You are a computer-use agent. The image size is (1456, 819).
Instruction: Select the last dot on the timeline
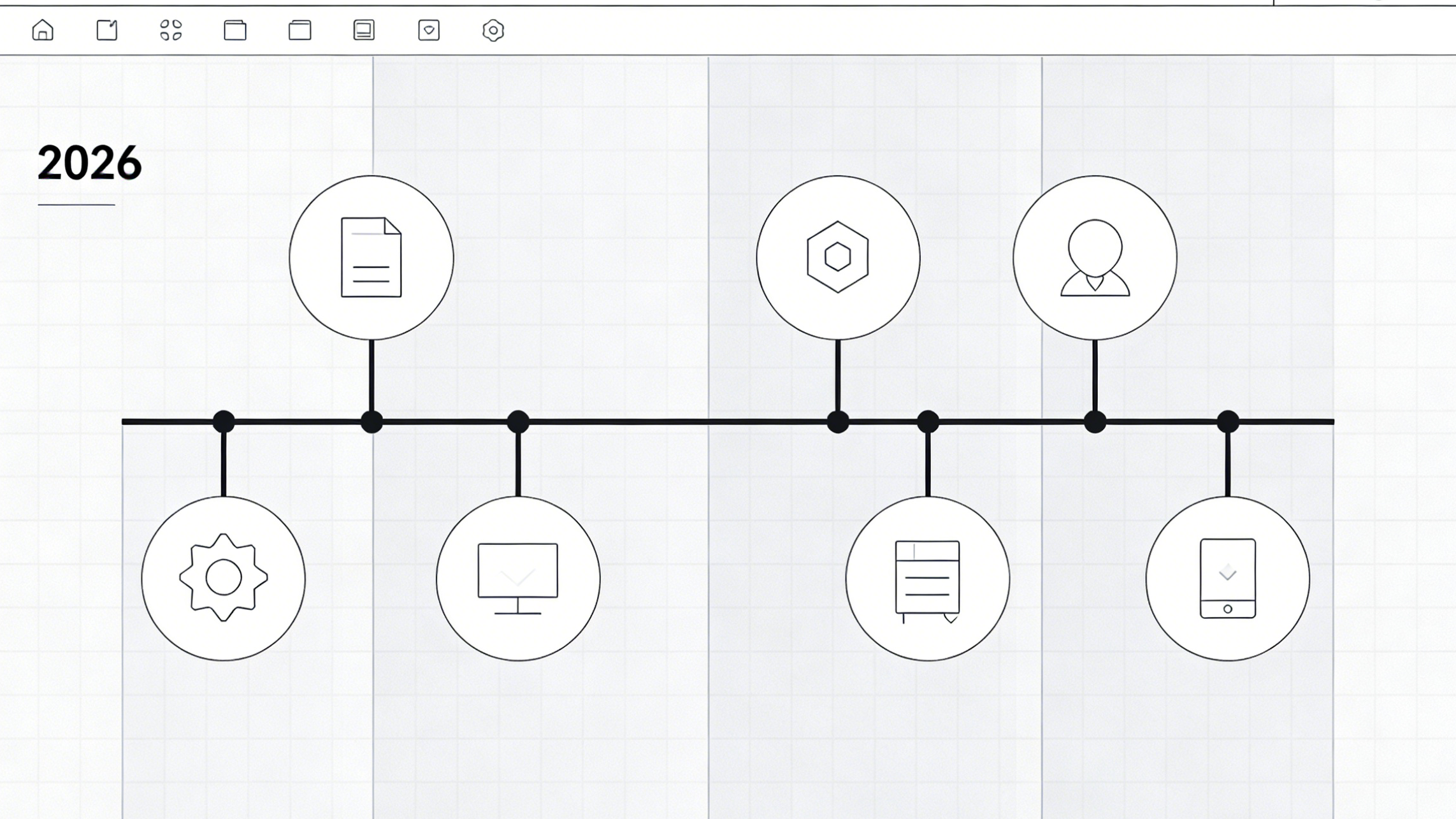(x=1228, y=421)
